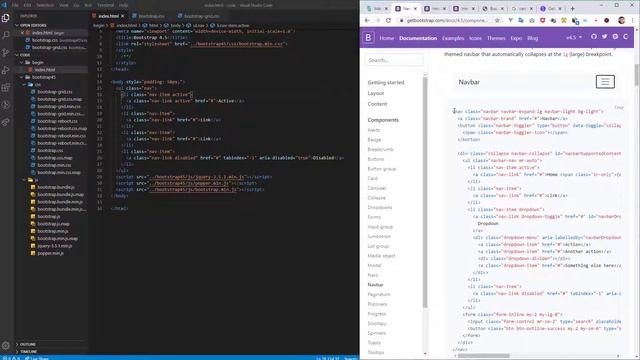640x360 pixels.
Task: Open Content section in docs sidebar
Action: (x=377, y=104)
